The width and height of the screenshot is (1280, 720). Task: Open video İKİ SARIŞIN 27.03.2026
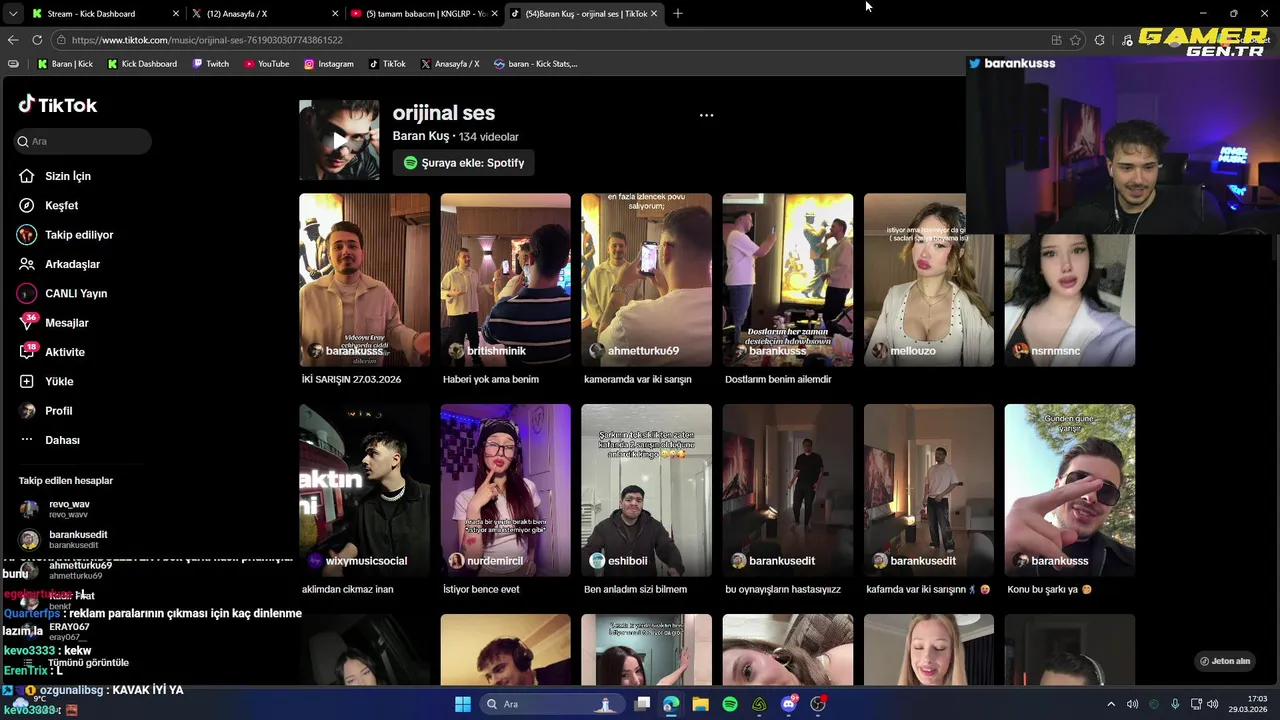[x=364, y=280]
